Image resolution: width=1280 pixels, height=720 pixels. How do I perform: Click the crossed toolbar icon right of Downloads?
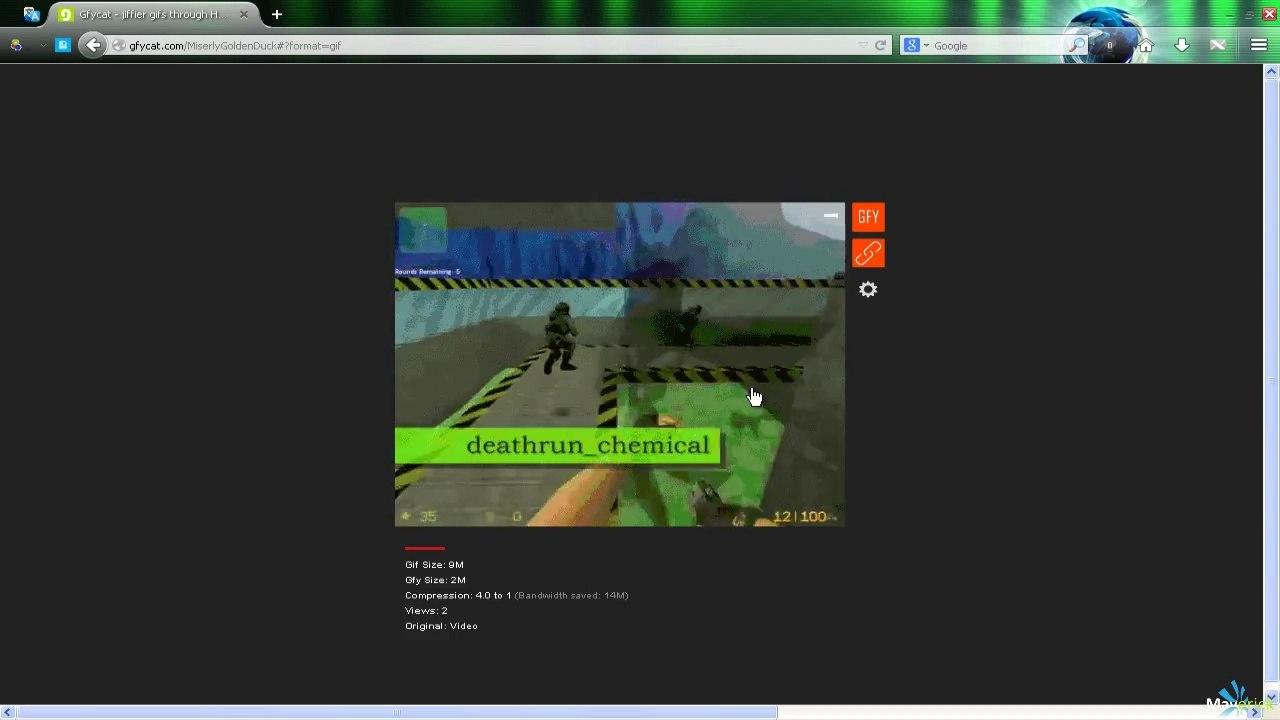[x=1218, y=45]
